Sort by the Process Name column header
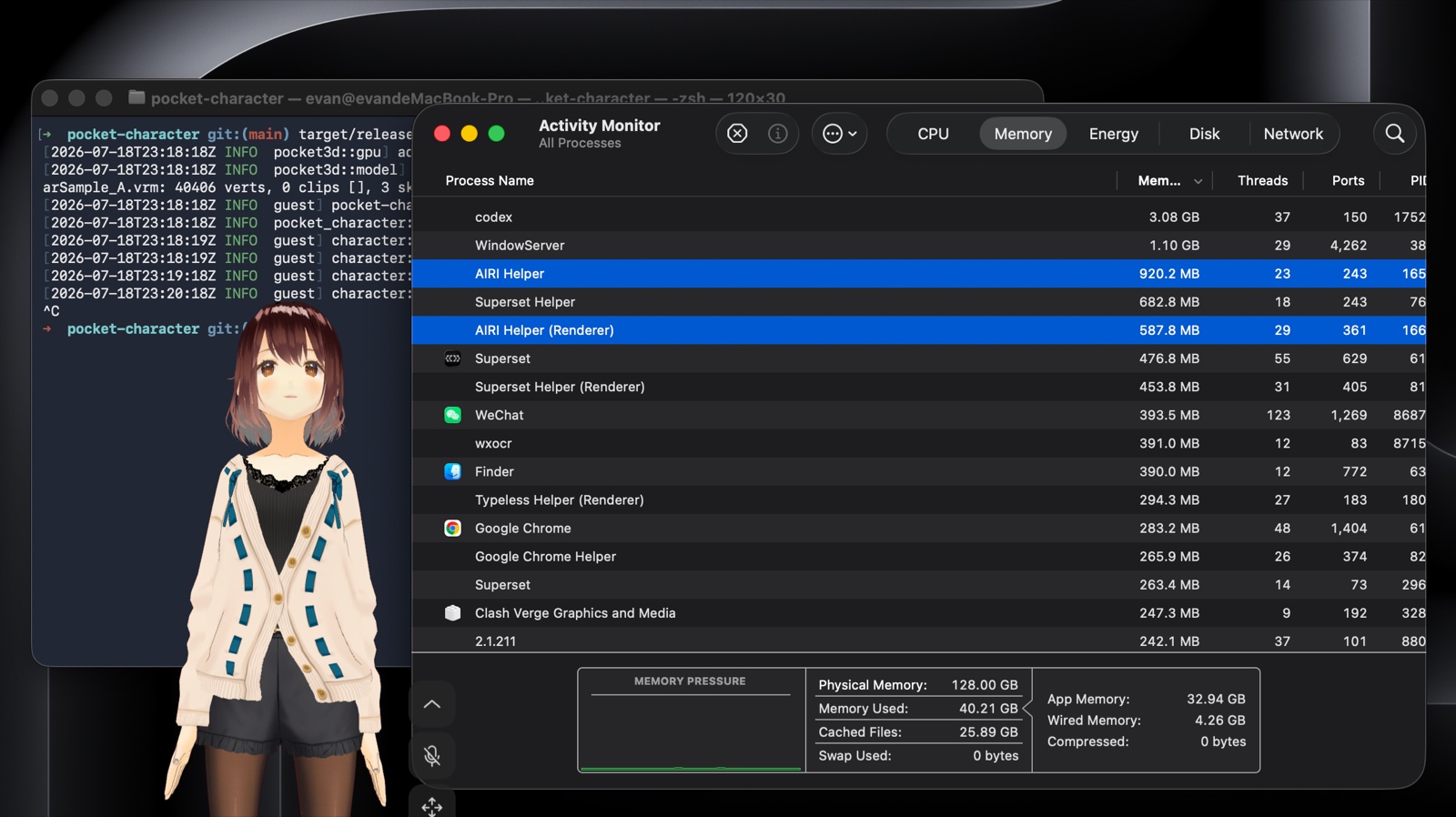1456x817 pixels. 490,181
